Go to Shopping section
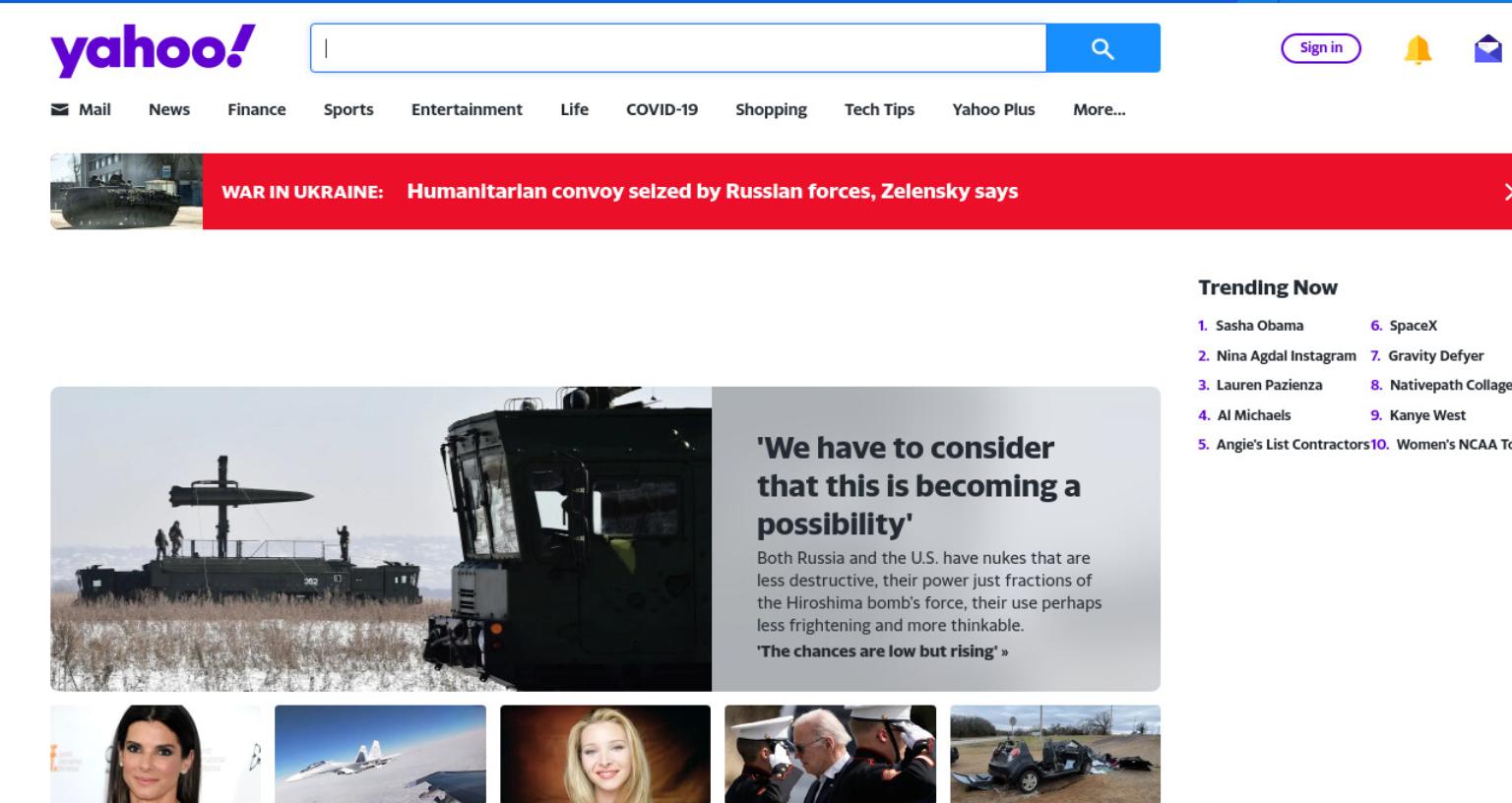1512x803 pixels. (x=771, y=109)
